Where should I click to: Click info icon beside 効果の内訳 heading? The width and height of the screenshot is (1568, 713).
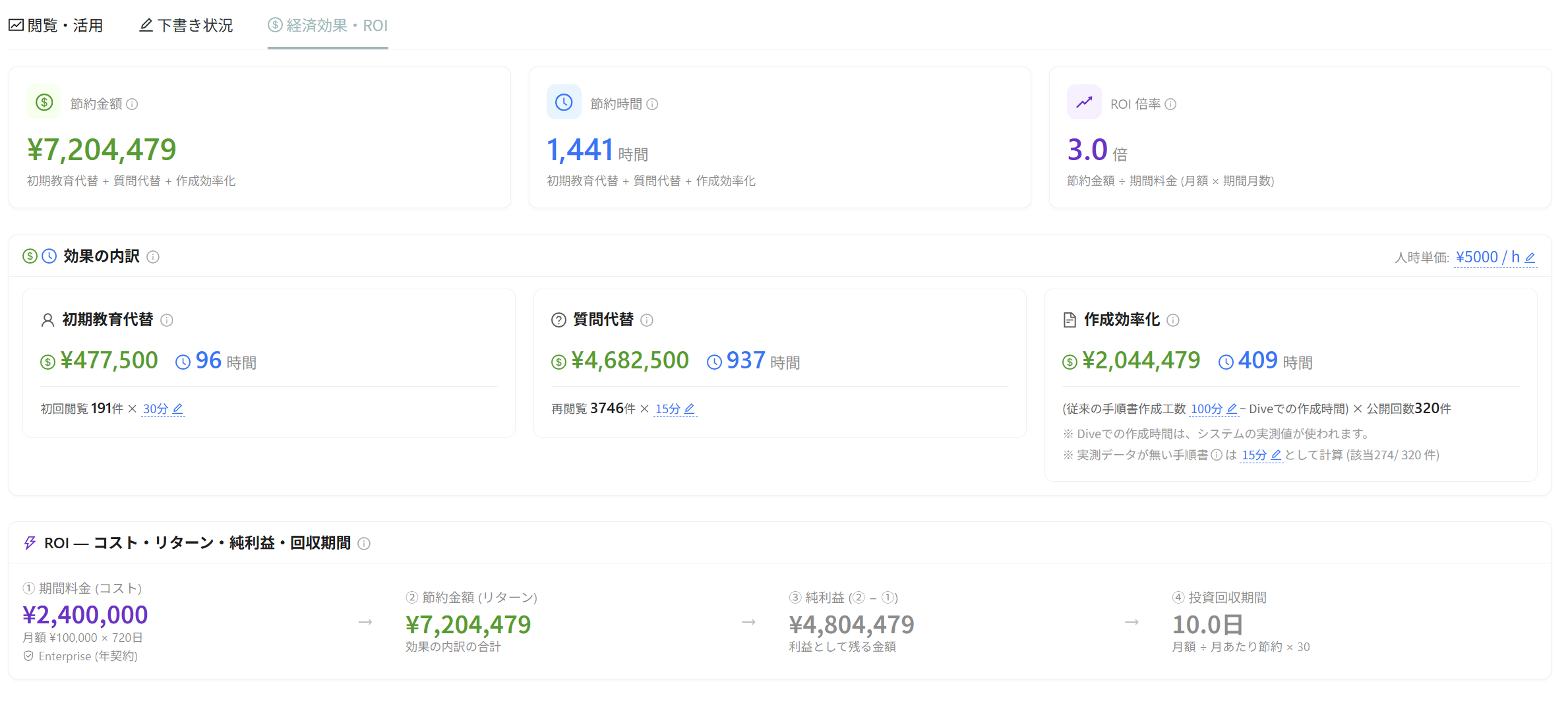(x=153, y=257)
